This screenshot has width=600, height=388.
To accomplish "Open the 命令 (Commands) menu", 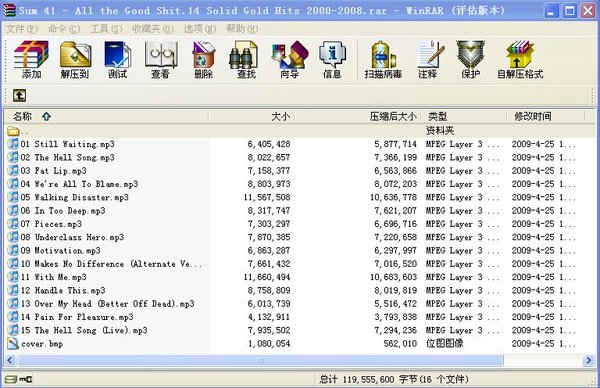I will pos(64,29).
